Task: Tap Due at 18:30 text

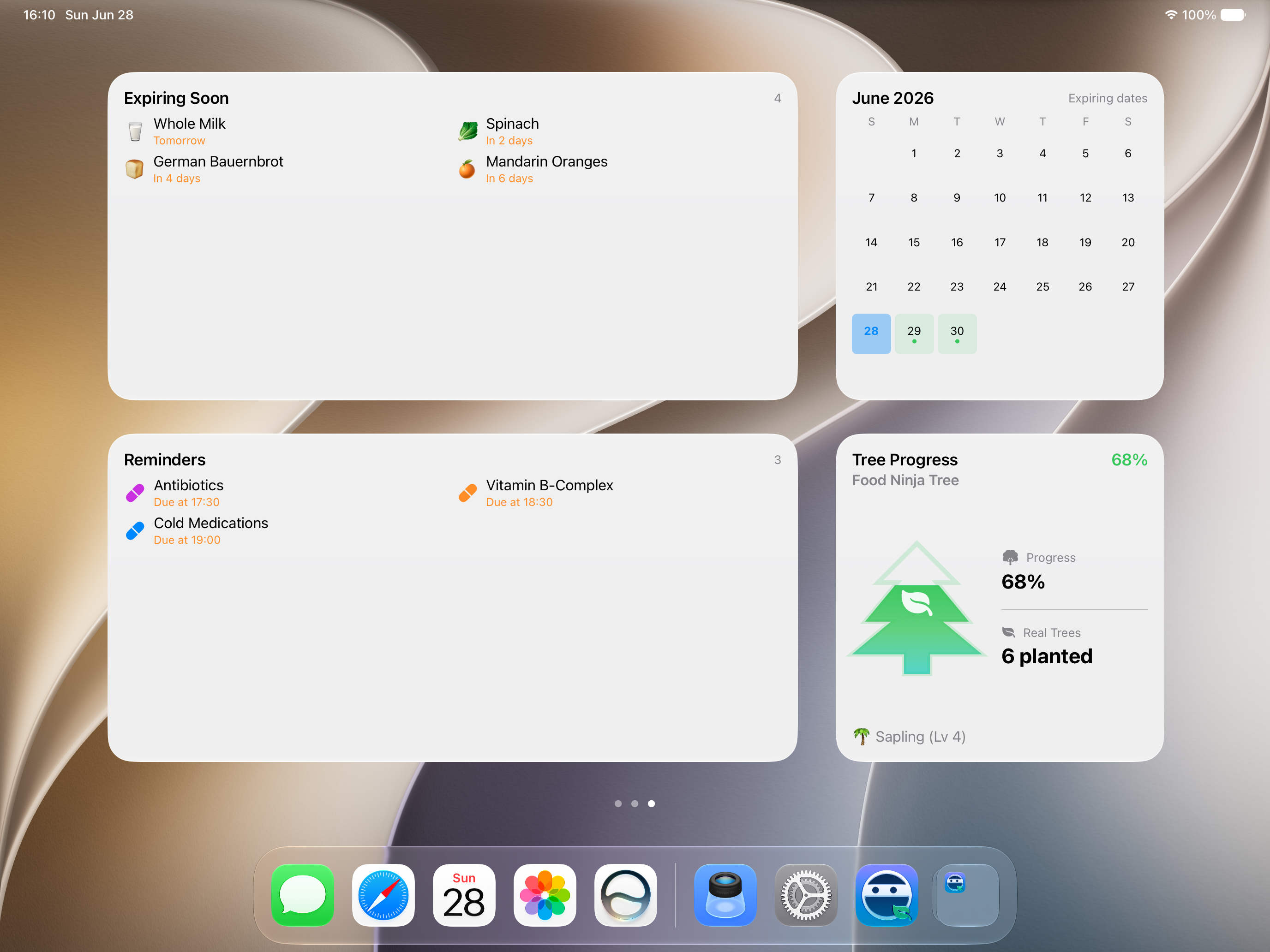Action: tap(519, 502)
